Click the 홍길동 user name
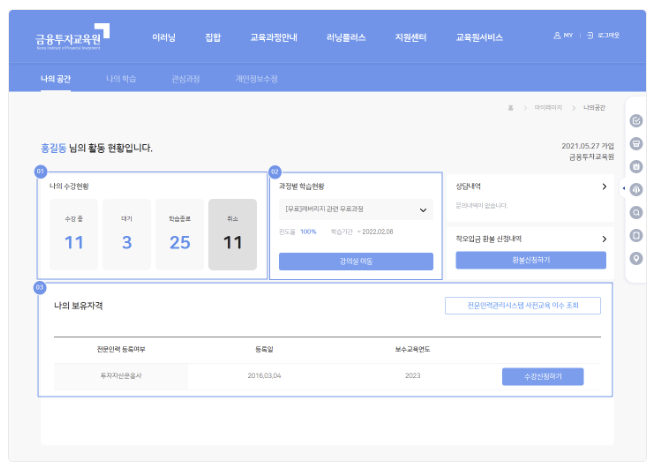The width and height of the screenshot is (655, 469). pyautogui.click(x=53, y=148)
